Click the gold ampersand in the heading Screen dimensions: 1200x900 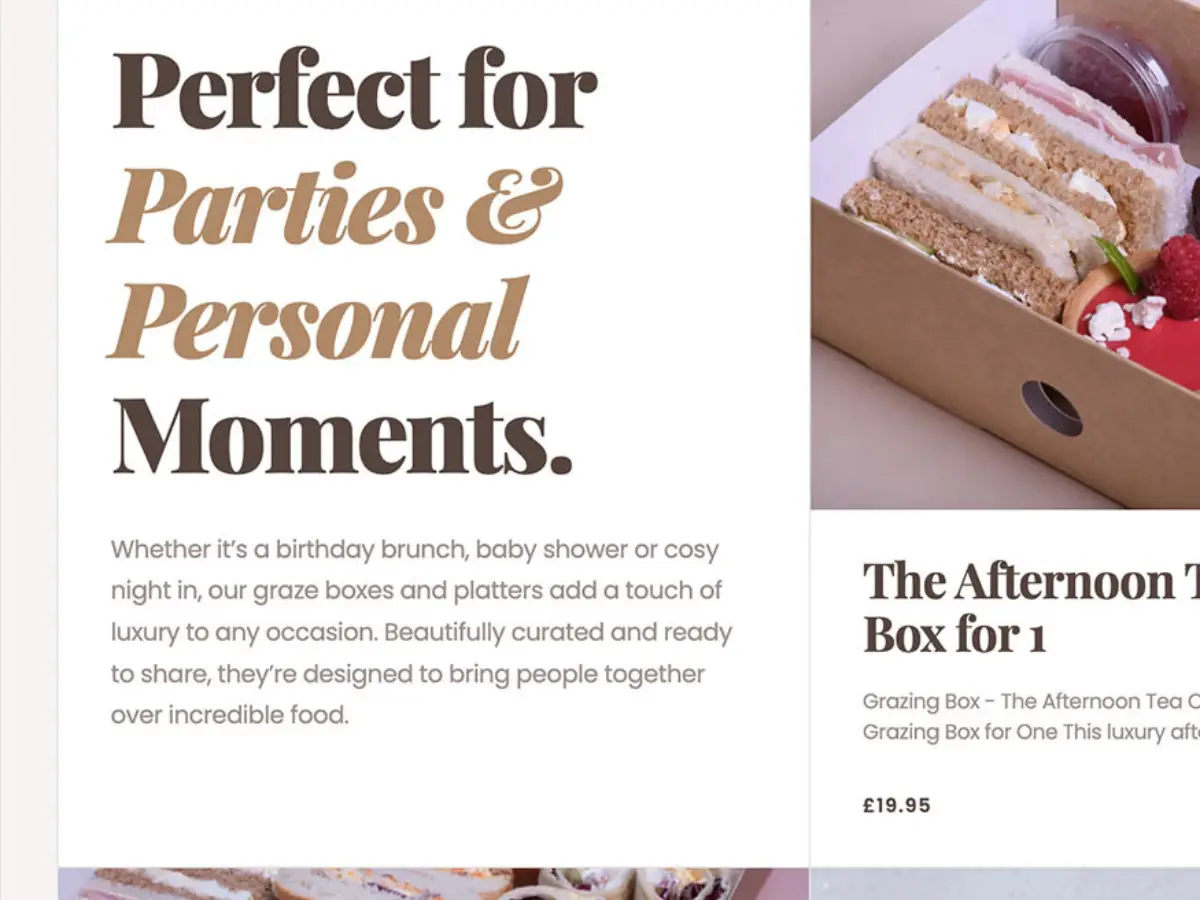tap(514, 205)
